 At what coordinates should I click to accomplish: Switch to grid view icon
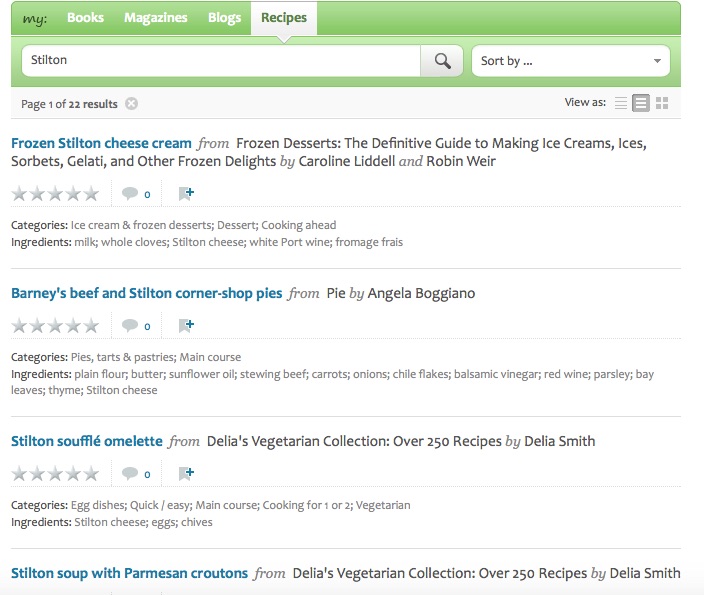pos(662,103)
